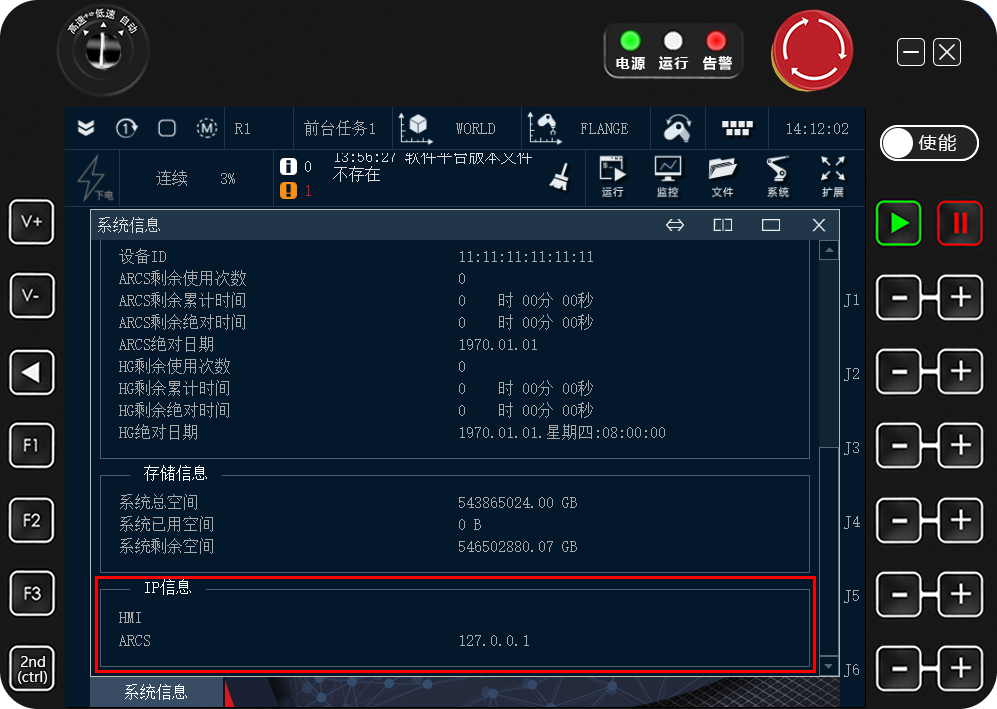
Task: Click the scrollbar down arrow
Action: 829,666
